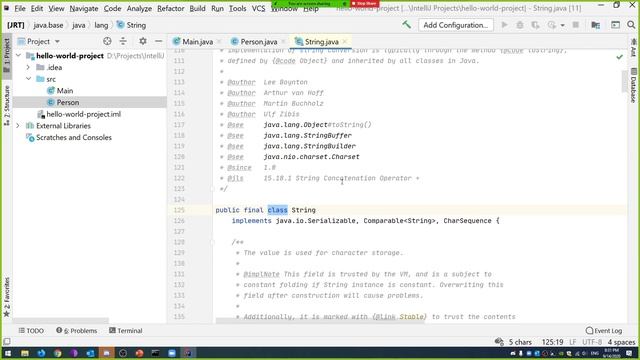Expand External Libraries node
This screenshot has height=360, width=640.
(18, 126)
